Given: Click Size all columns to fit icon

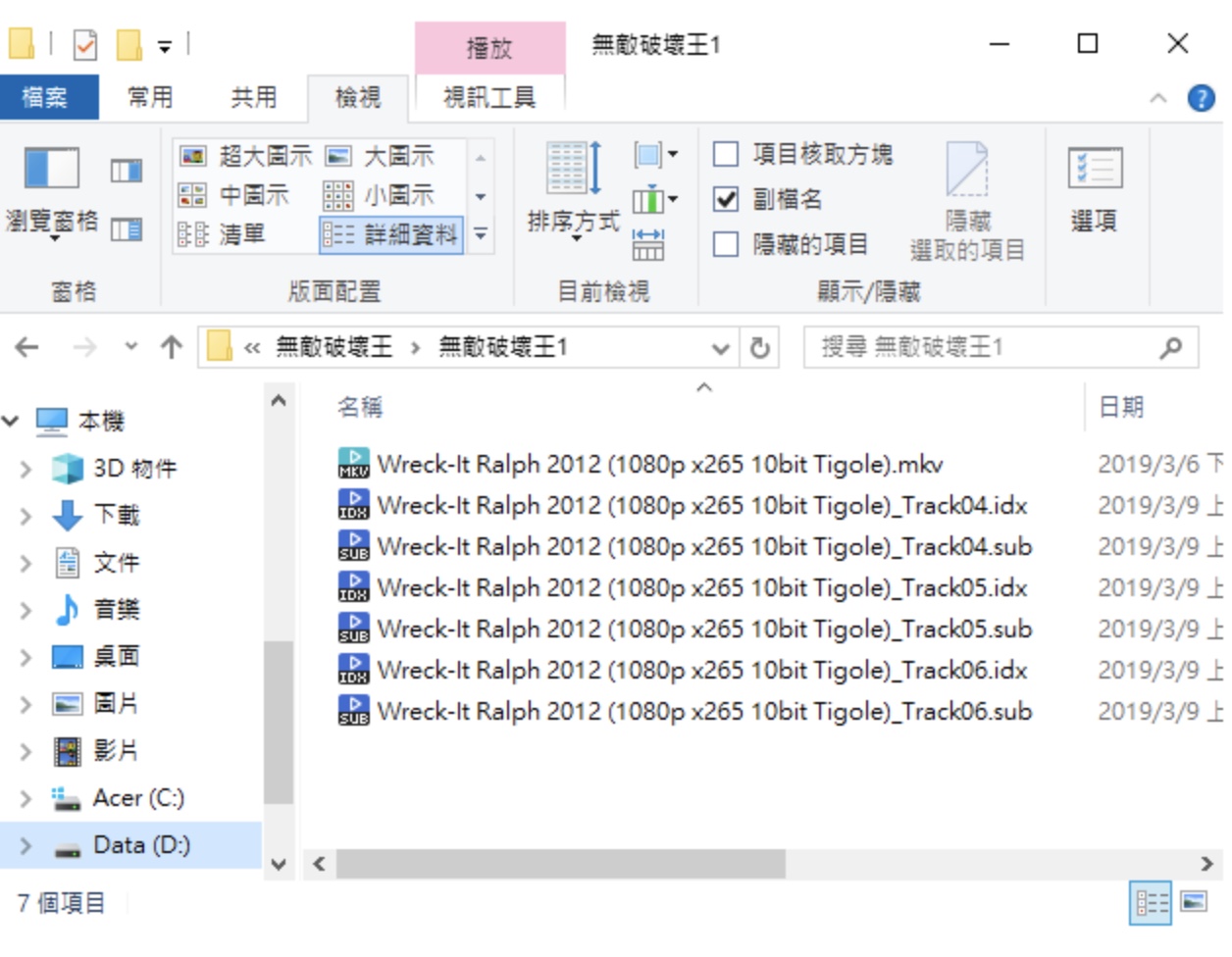Looking at the screenshot, I should pos(648,244).
